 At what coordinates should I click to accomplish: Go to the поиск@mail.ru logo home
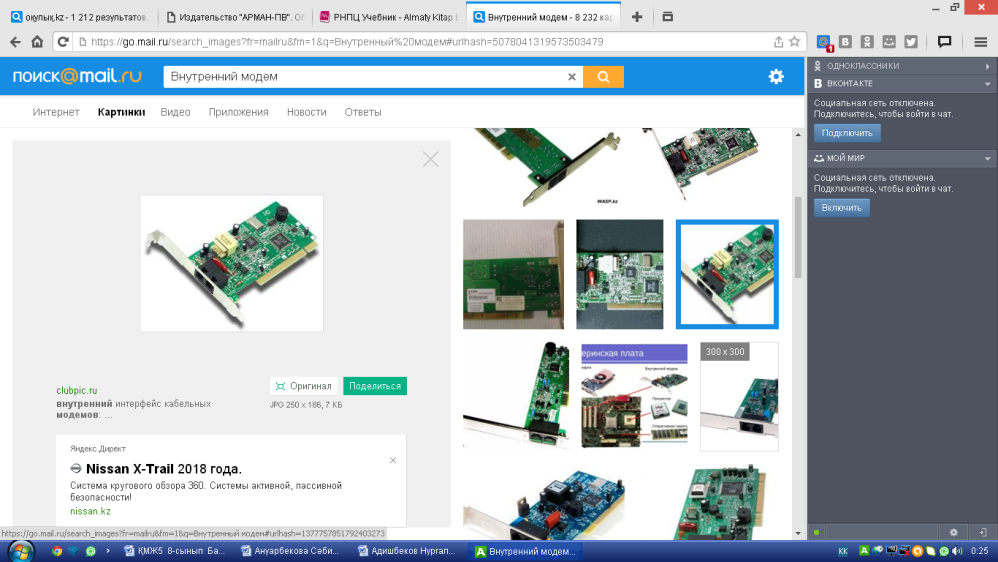(77, 76)
